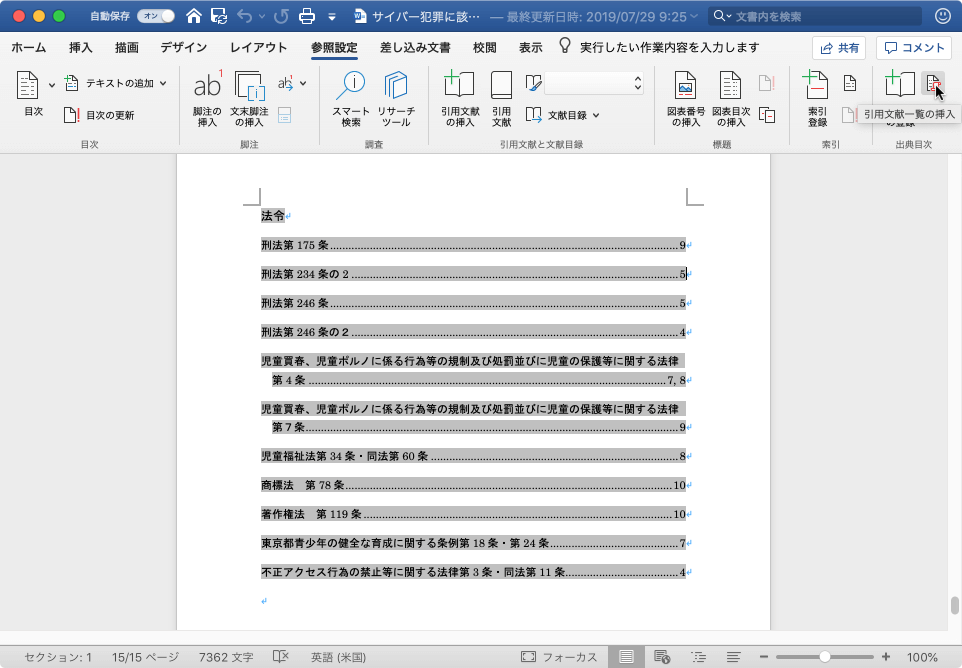Click the テキストの追加 button
The width and height of the screenshot is (962, 668).
[115, 83]
